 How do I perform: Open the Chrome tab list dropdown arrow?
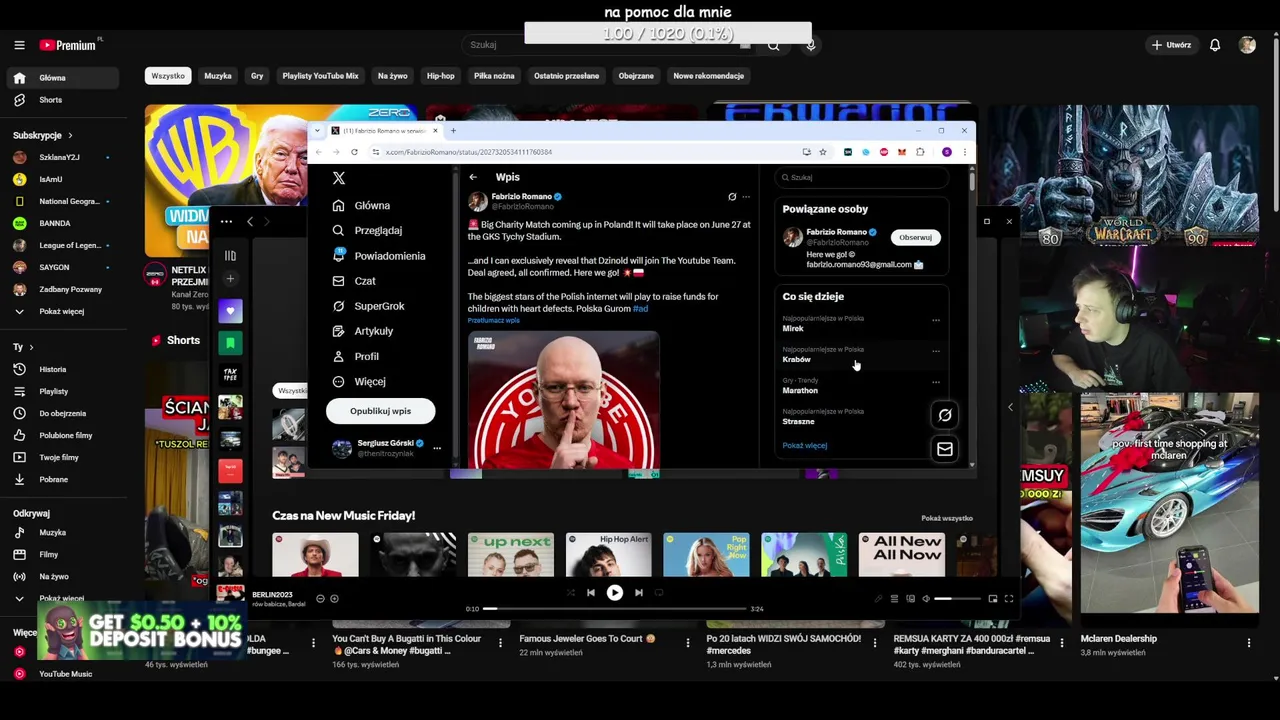pyautogui.click(x=318, y=131)
